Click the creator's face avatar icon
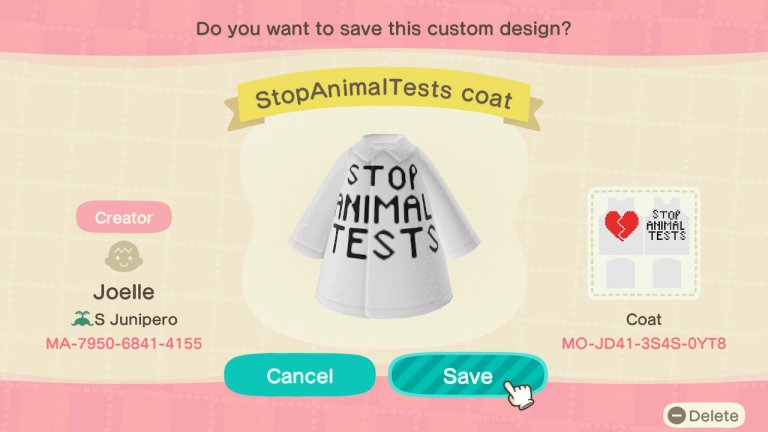The width and height of the screenshot is (768, 432). [124, 256]
